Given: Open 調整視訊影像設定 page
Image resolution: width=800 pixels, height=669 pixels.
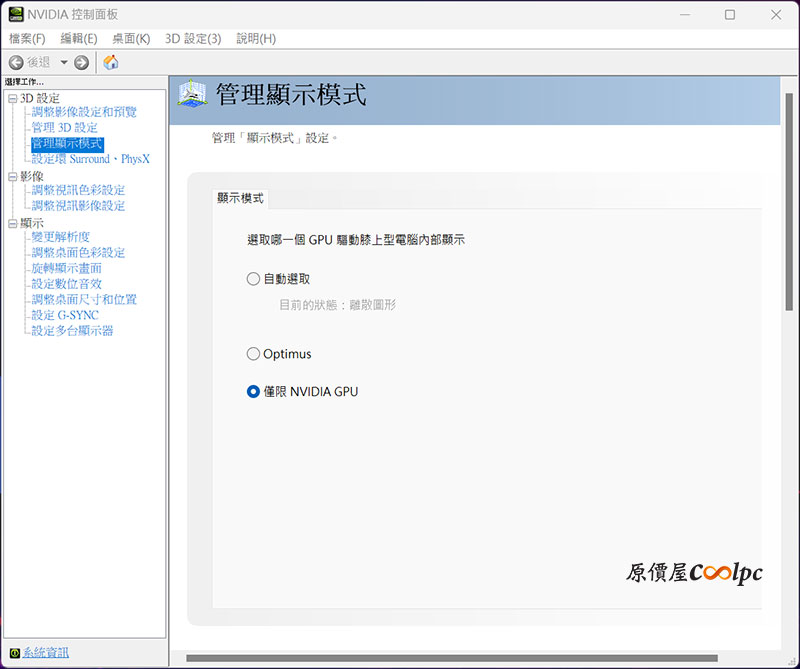Looking at the screenshot, I should point(78,206).
